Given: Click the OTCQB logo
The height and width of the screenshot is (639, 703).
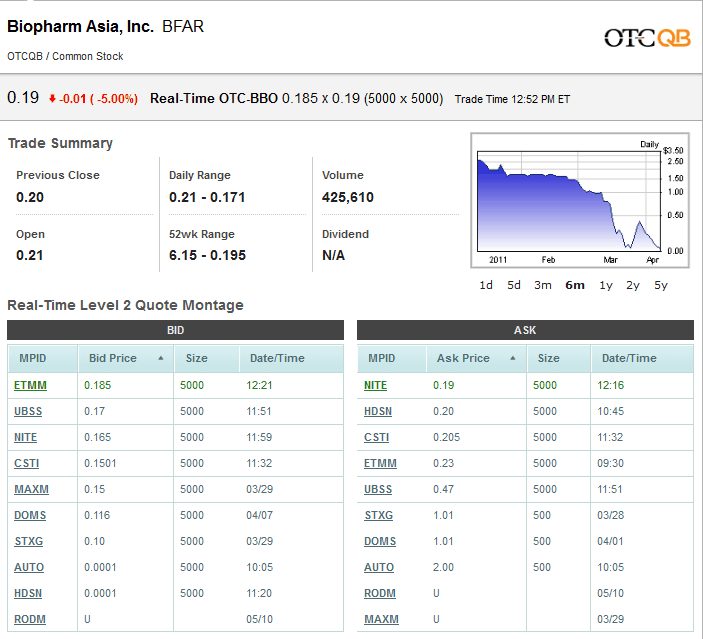Looking at the screenshot, I should 647,38.
